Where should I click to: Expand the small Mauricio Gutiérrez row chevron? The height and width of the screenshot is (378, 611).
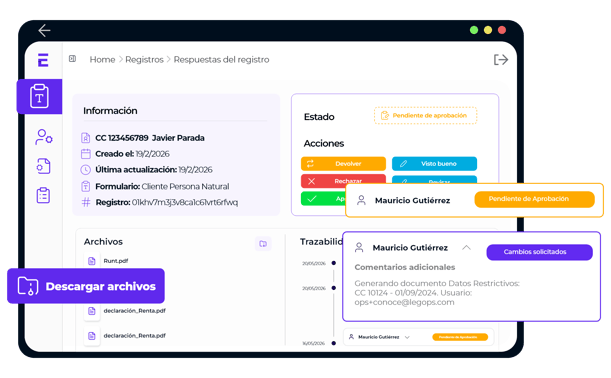[x=407, y=337]
